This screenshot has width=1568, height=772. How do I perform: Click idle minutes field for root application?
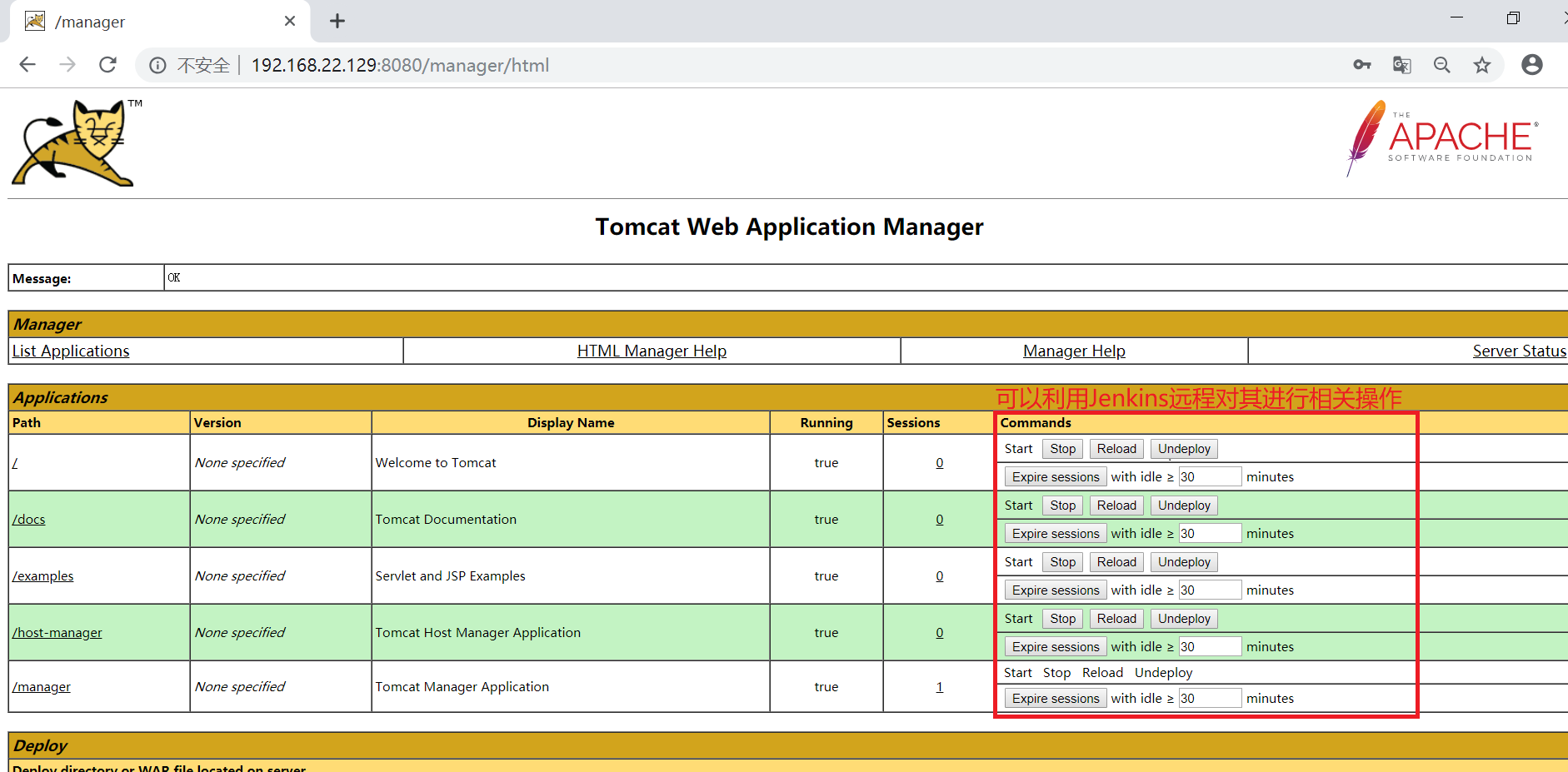[1210, 477]
